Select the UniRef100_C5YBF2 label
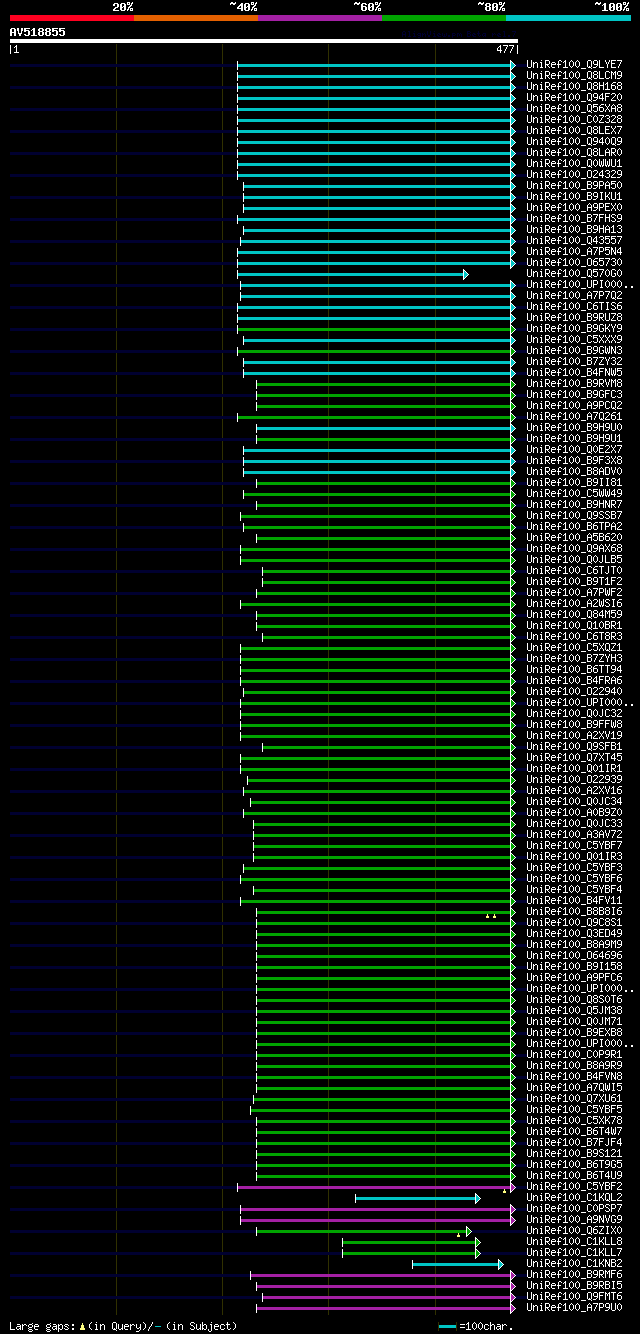The image size is (640, 1334). point(574,1187)
